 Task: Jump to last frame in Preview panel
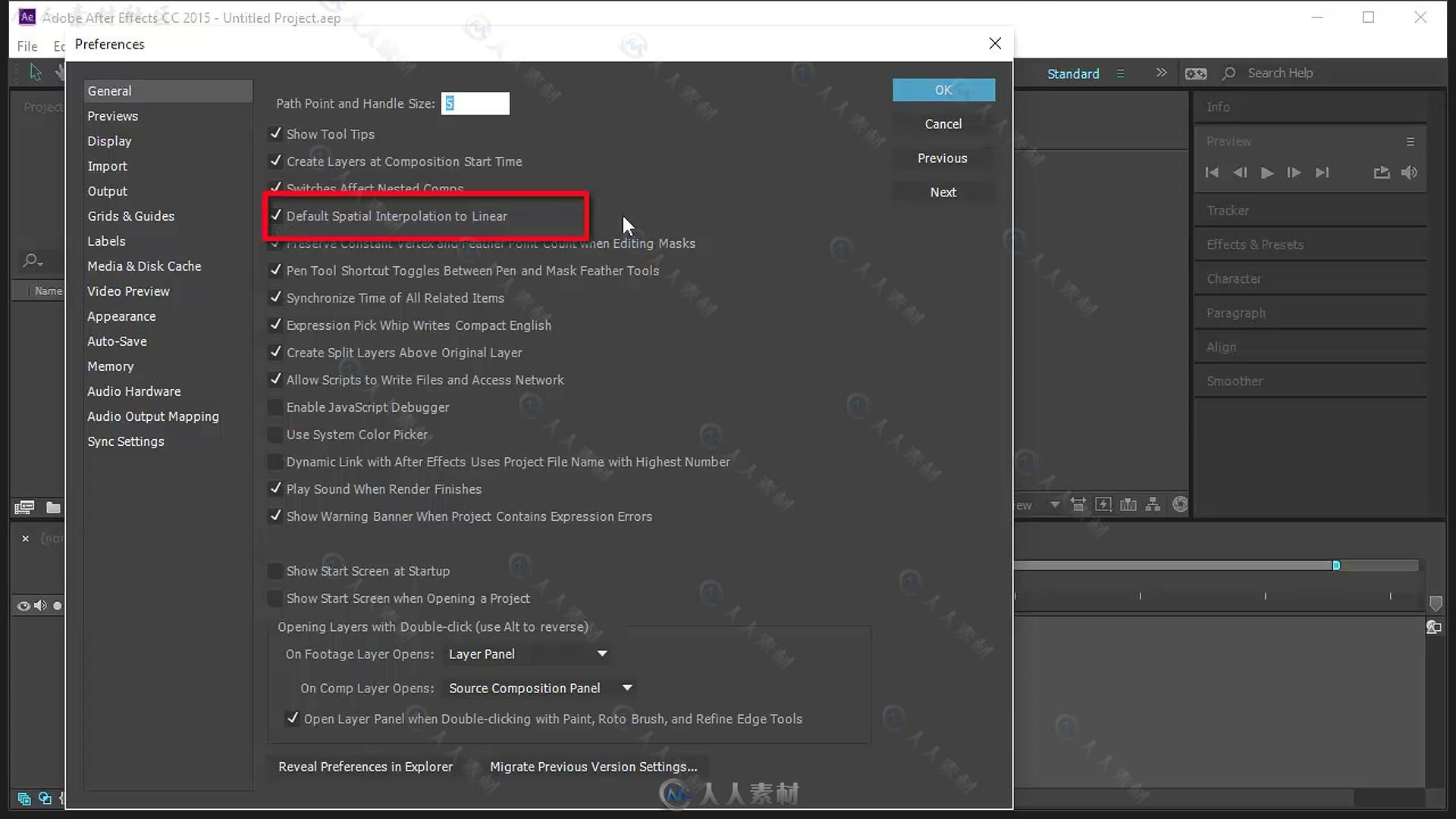coord(1322,173)
